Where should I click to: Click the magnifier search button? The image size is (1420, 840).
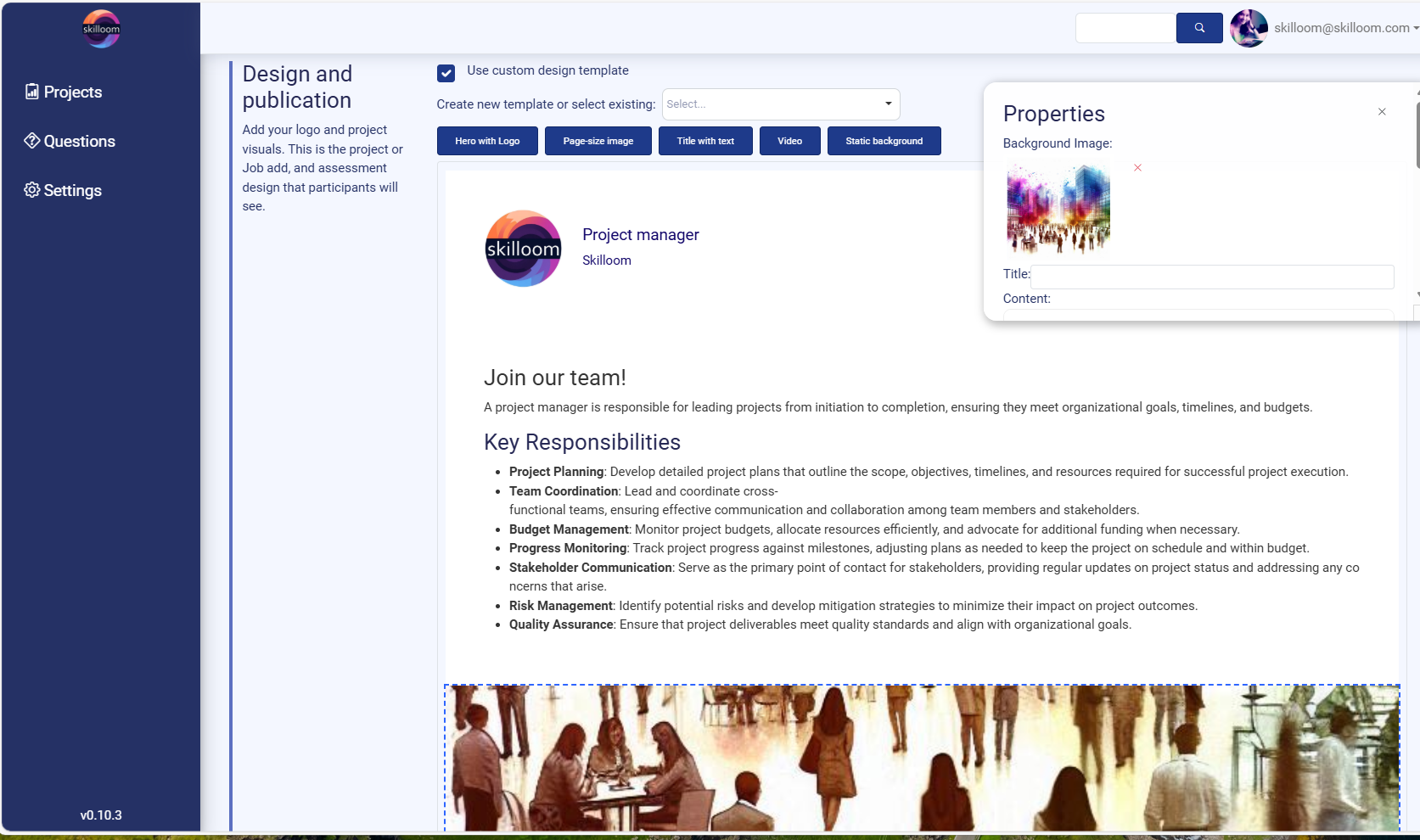(x=1198, y=28)
